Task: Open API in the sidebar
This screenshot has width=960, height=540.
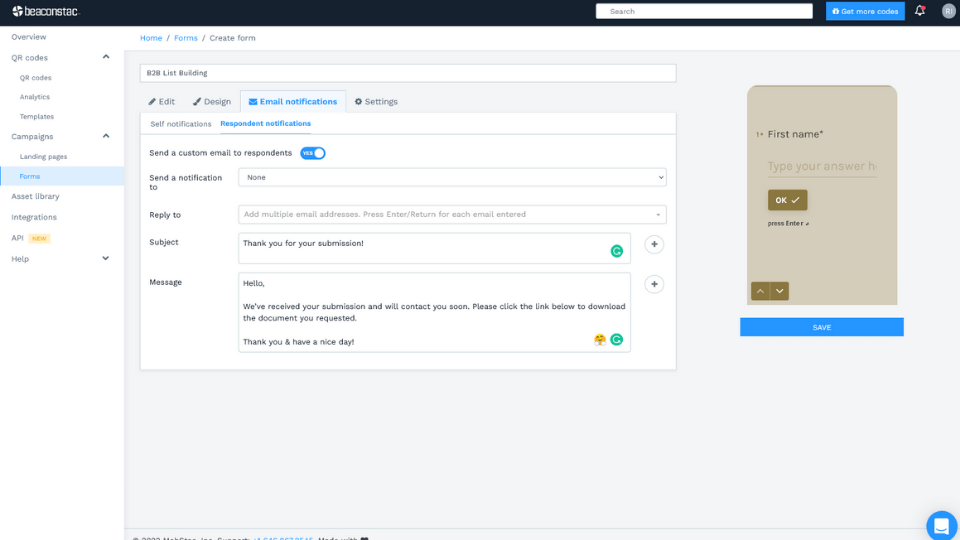Action: point(17,238)
